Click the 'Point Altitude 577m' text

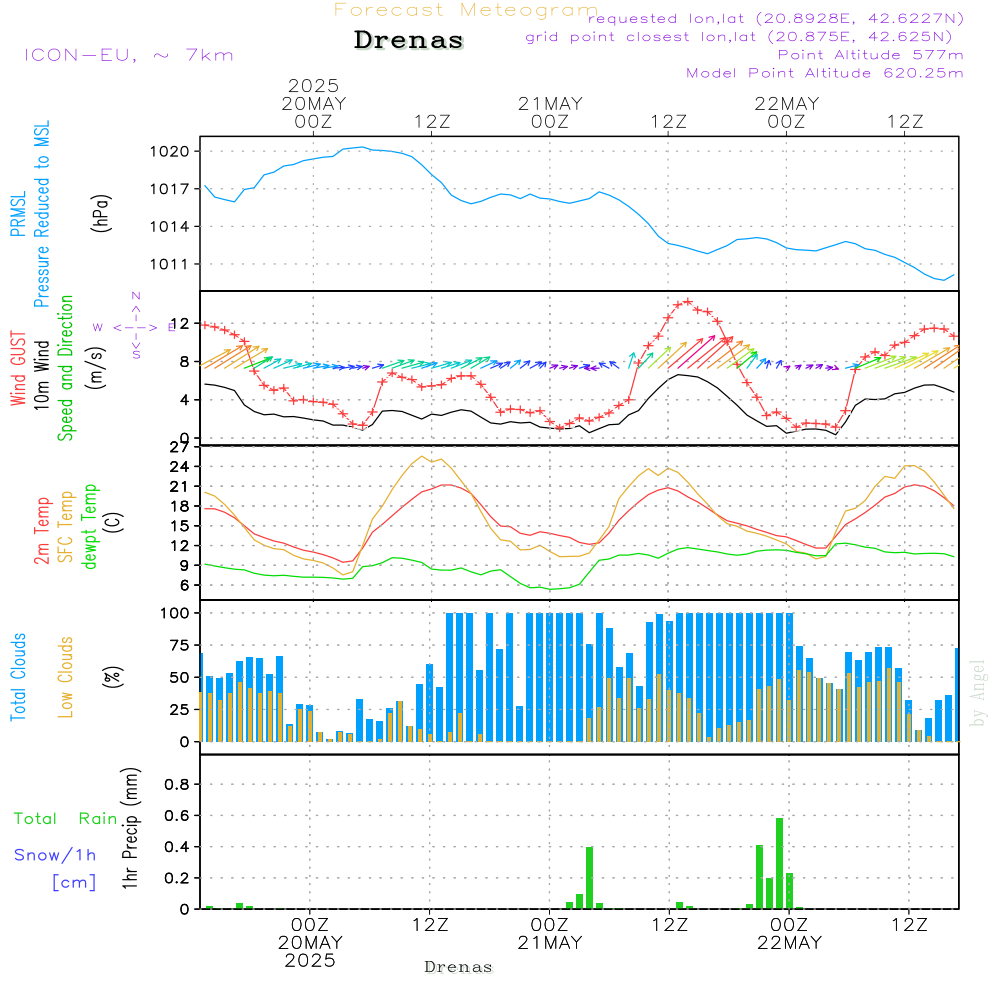pos(870,55)
